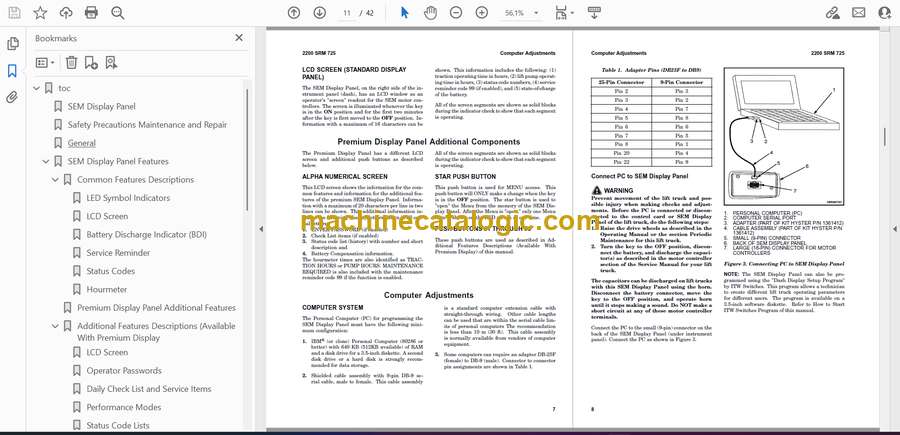
Task: Share link to file icon
Action: pos(832,13)
